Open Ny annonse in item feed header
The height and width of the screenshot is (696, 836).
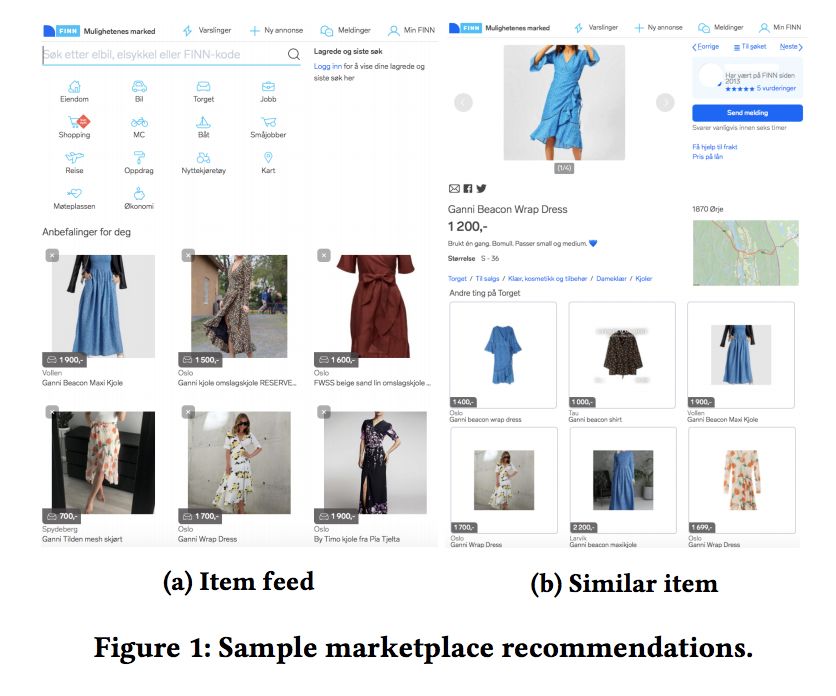click(276, 30)
